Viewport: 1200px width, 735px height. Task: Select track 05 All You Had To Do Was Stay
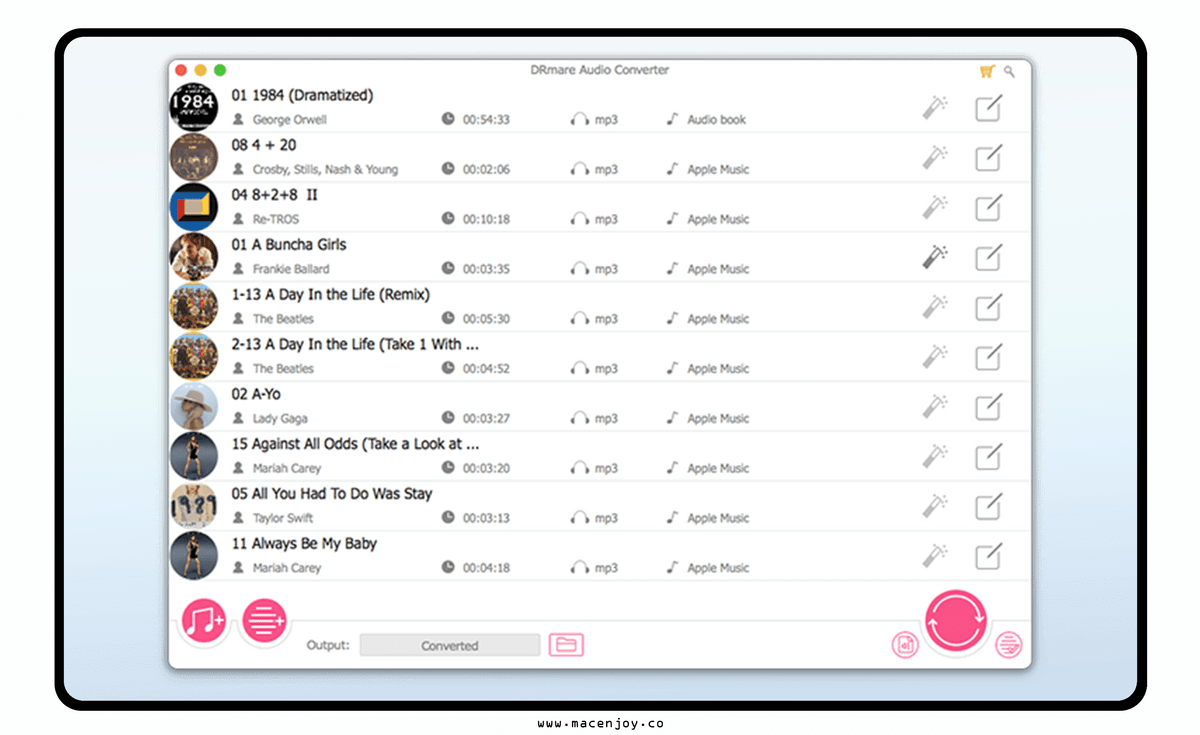tap(332, 494)
